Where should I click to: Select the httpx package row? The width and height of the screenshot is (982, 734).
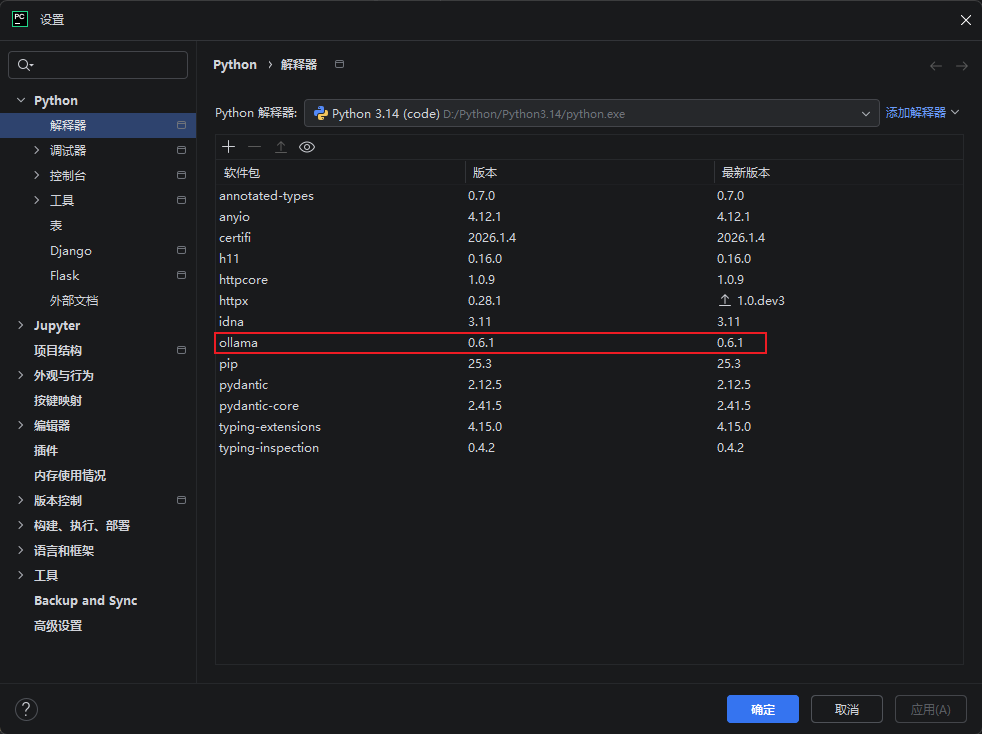click(589, 301)
